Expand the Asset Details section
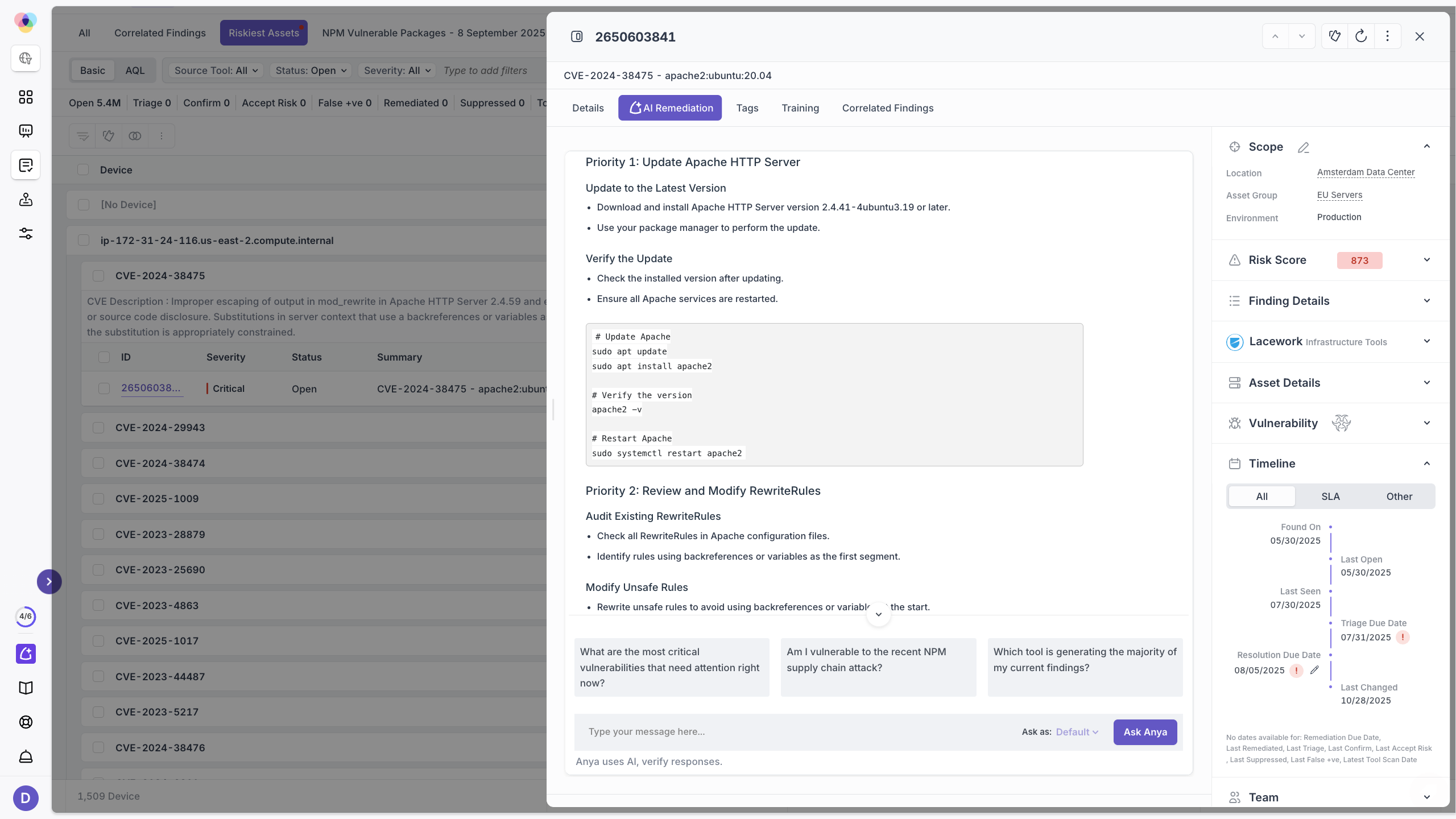 click(1426, 383)
